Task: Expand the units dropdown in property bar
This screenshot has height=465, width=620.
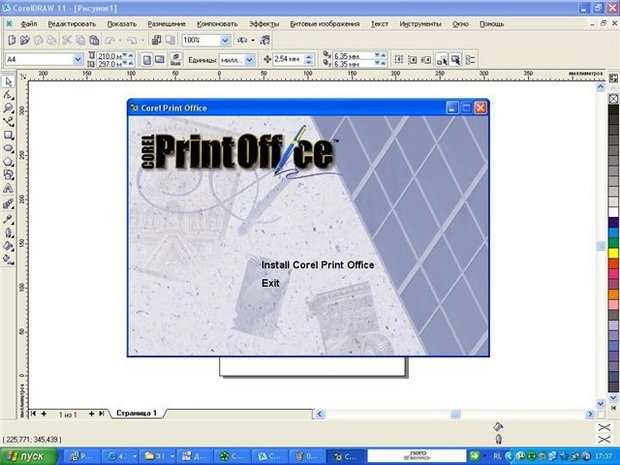Action: click(x=250, y=59)
